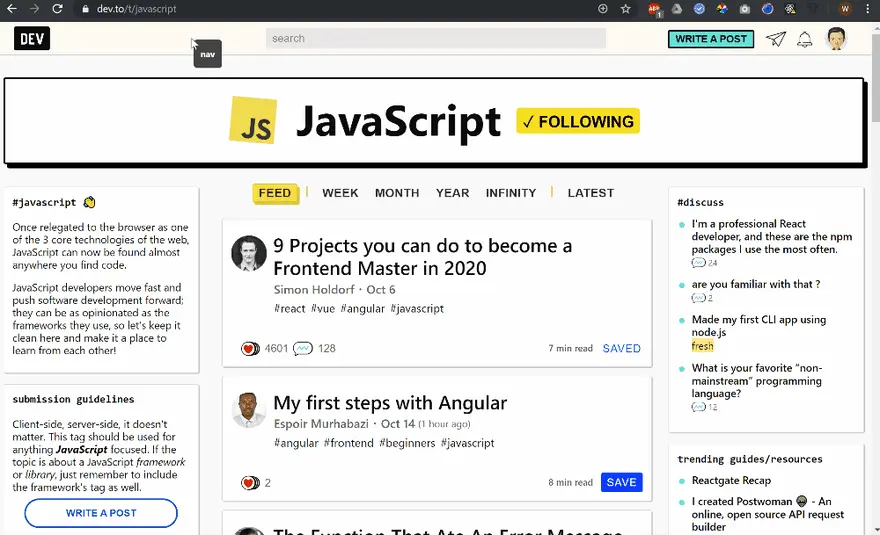This screenshot has width=880, height=535.
Task: Open Espoir Murhabazi's avatar
Action: click(249, 410)
